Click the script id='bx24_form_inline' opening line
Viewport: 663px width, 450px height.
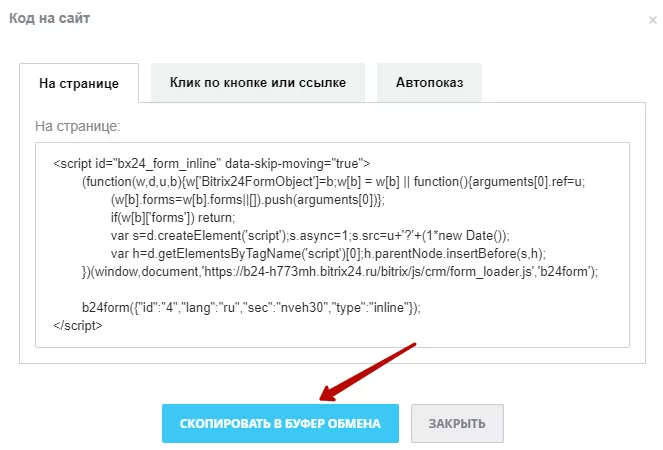point(211,164)
